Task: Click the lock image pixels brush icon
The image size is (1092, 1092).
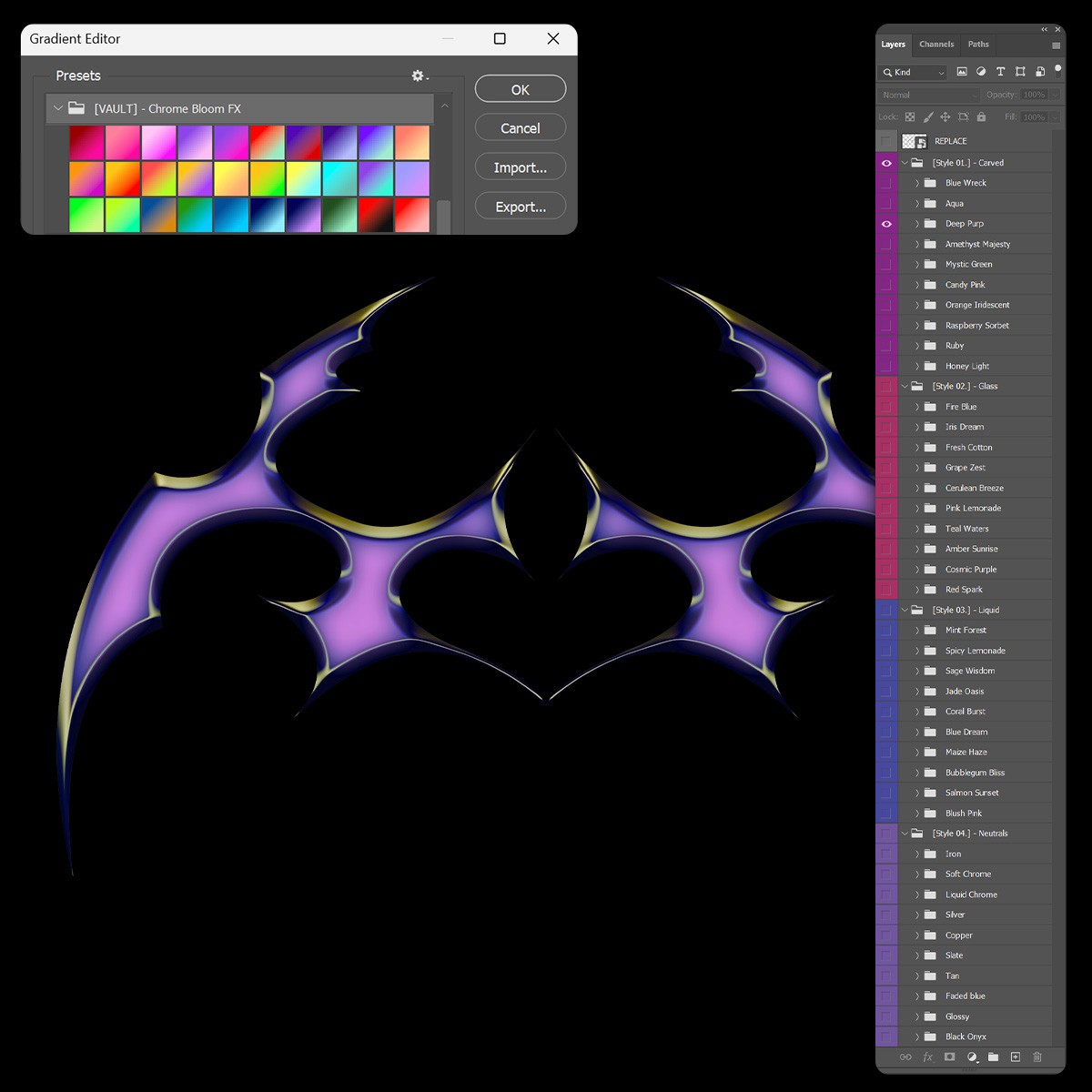Action: (x=928, y=116)
